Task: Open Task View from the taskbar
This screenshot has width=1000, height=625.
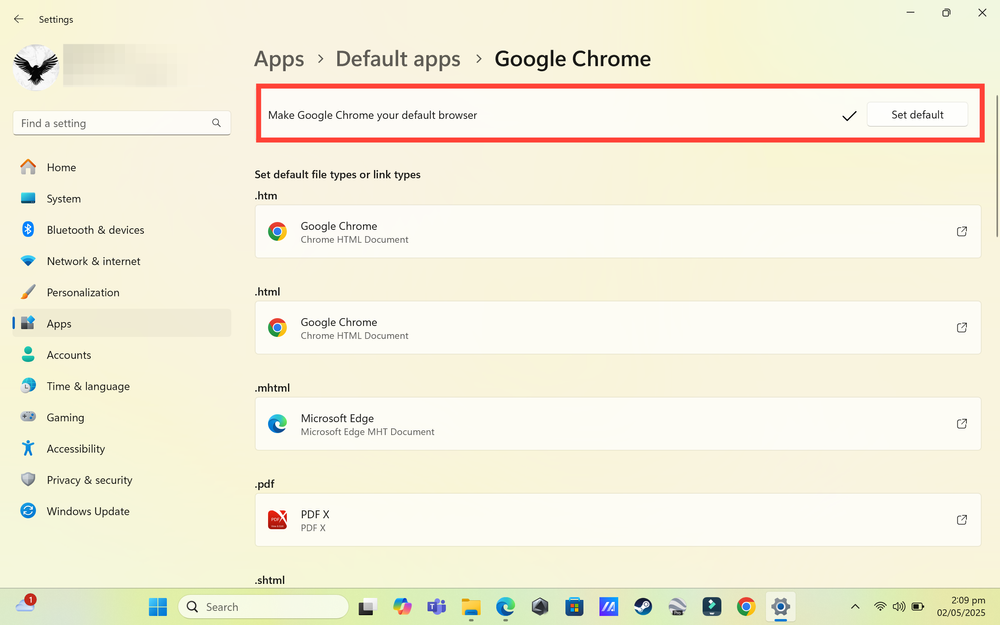Action: (367, 607)
